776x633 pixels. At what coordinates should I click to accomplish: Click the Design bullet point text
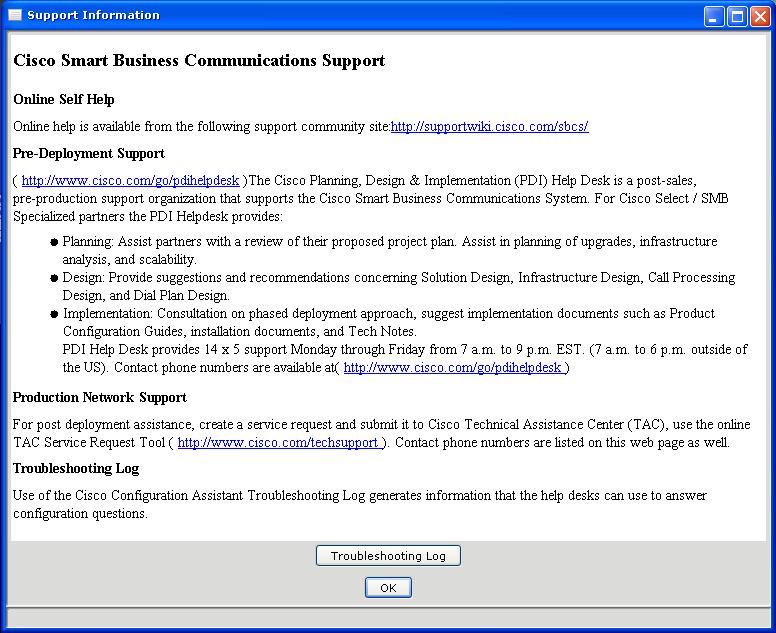(x=399, y=287)
